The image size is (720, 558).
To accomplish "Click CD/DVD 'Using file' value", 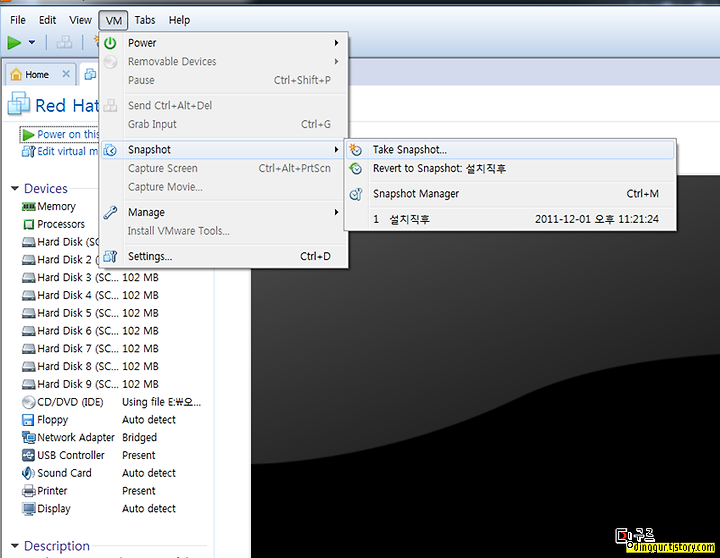I will click(161, 402).
